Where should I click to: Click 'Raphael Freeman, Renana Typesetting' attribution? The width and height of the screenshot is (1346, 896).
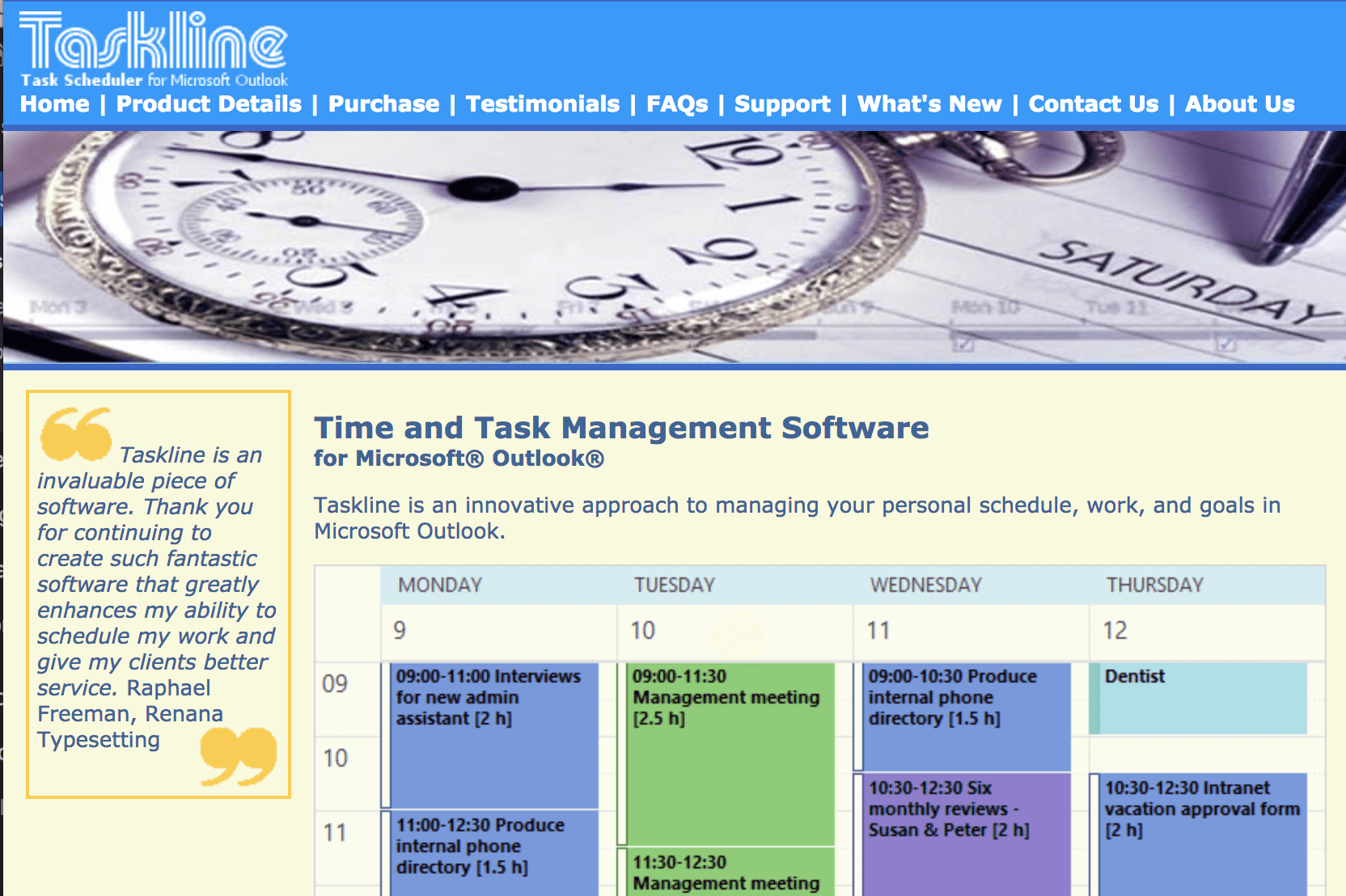click(130, 714)
